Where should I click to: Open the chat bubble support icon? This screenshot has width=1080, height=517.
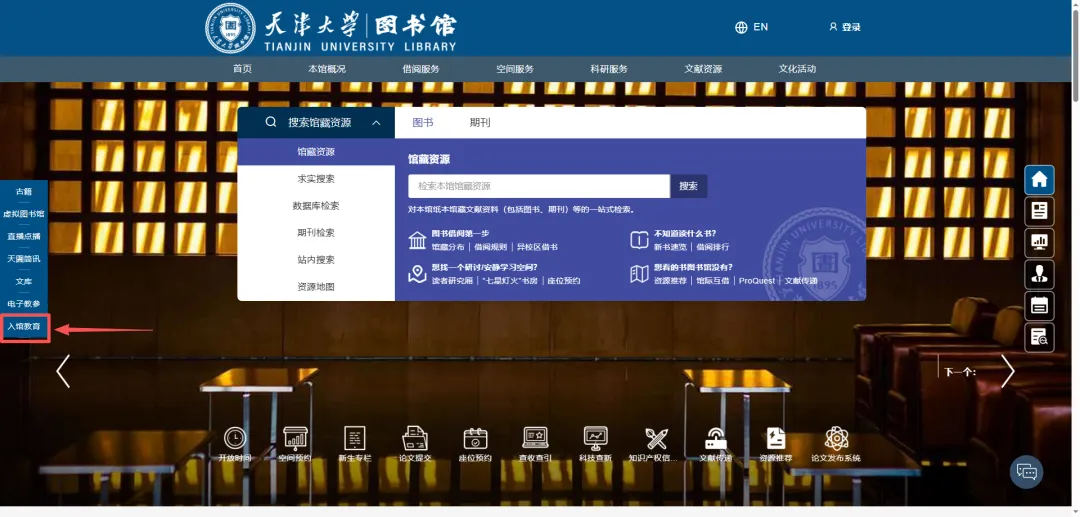coord(1026,471)
